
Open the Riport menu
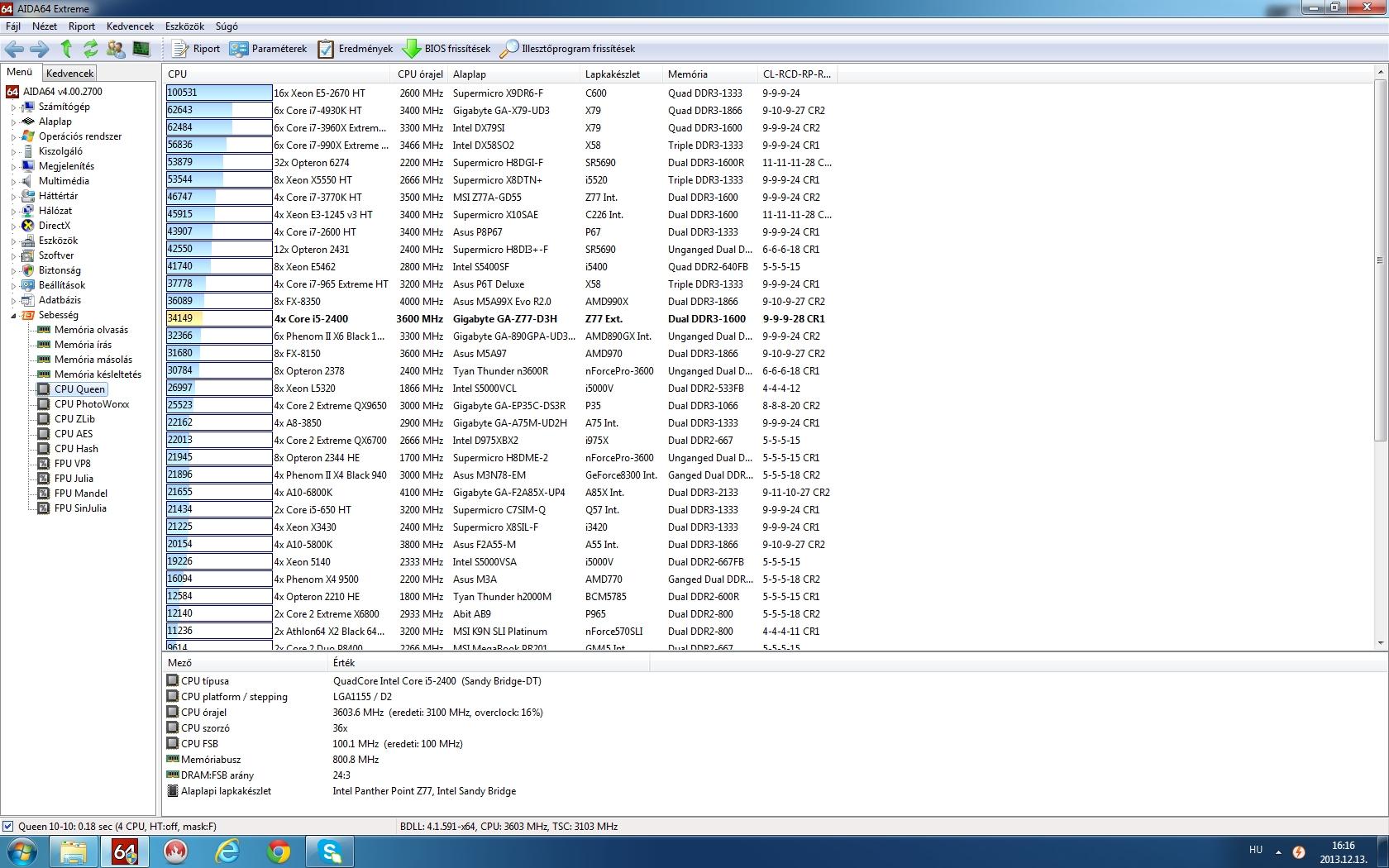[x=82, y=26]
